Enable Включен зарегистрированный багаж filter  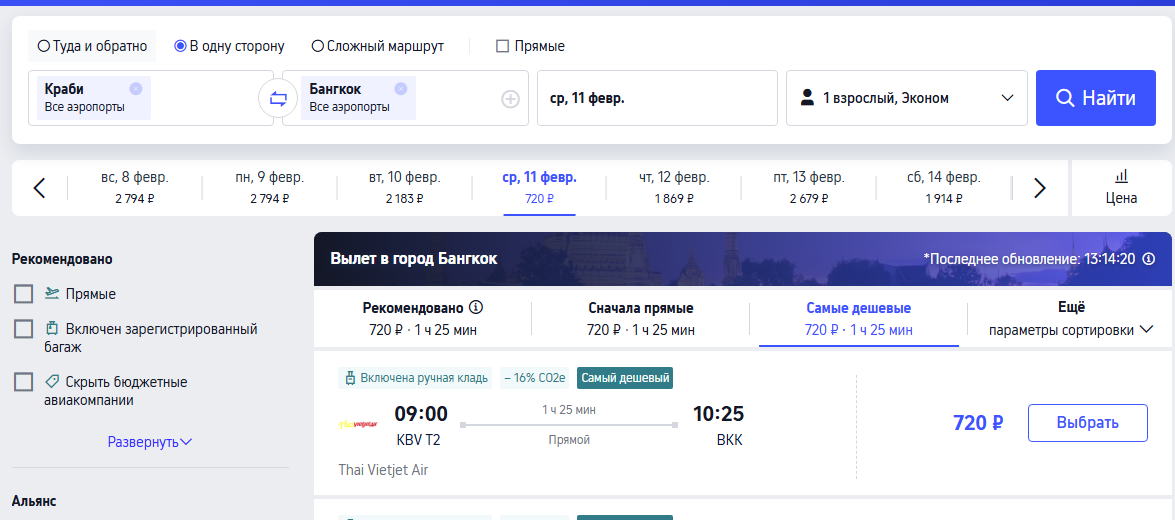click(24, 329)
